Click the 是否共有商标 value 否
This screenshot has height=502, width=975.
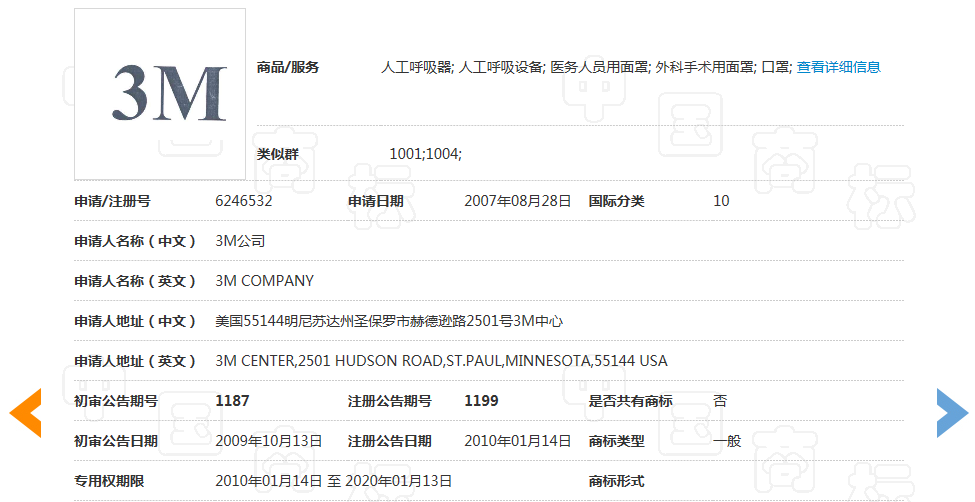pyautogui.click(x=720, y=401)
